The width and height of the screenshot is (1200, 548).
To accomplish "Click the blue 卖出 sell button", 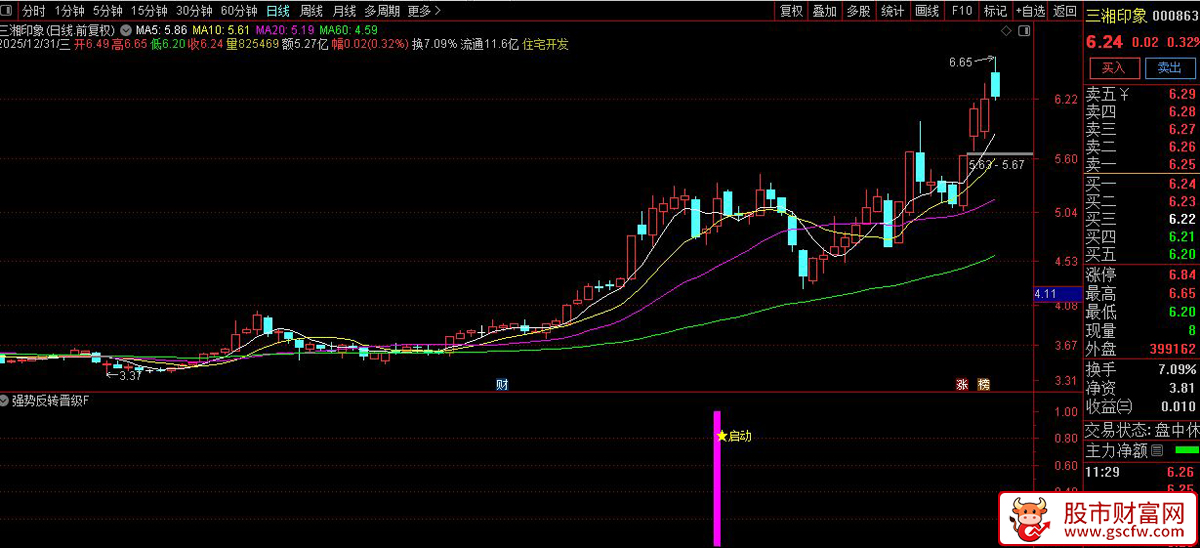I will 1169,68.
